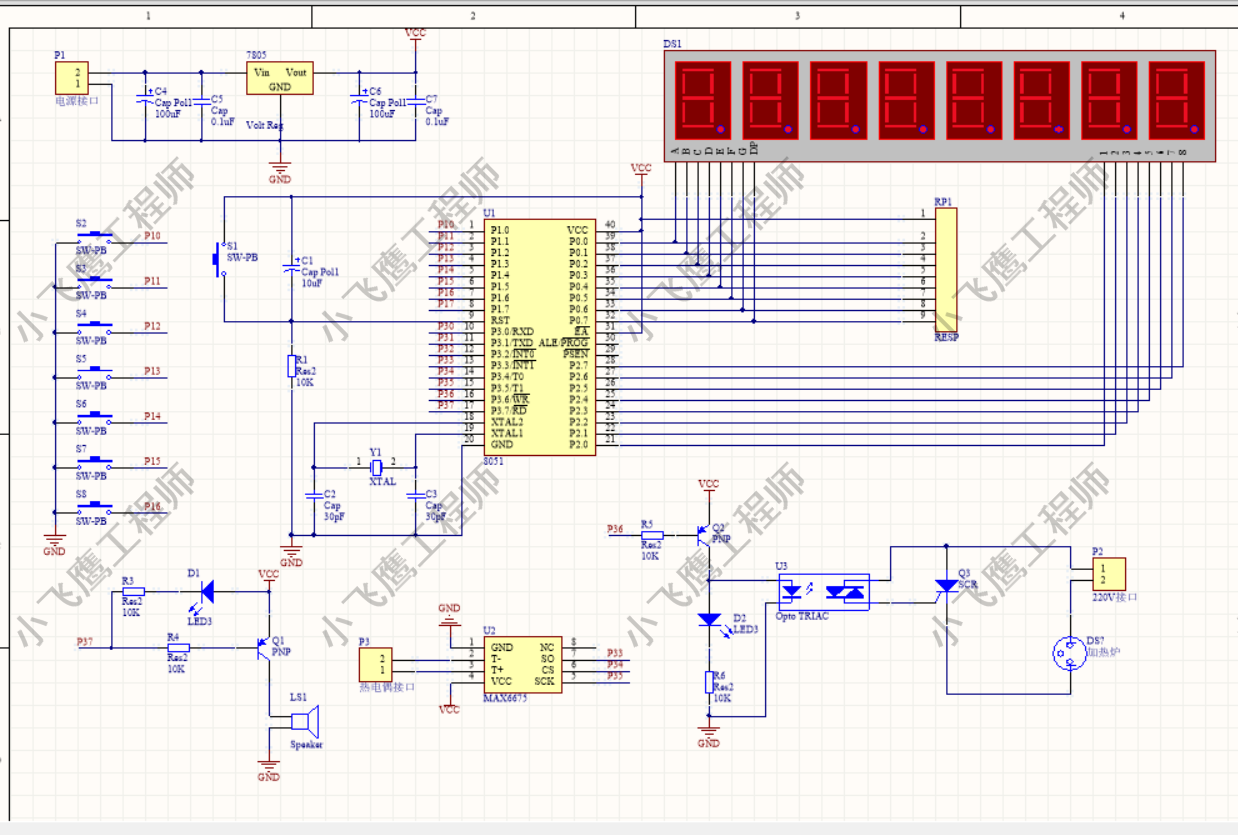This screenshot has height=835, width=1238.
Task: Click pushbutton switch S2
Action: pos(95,238)
